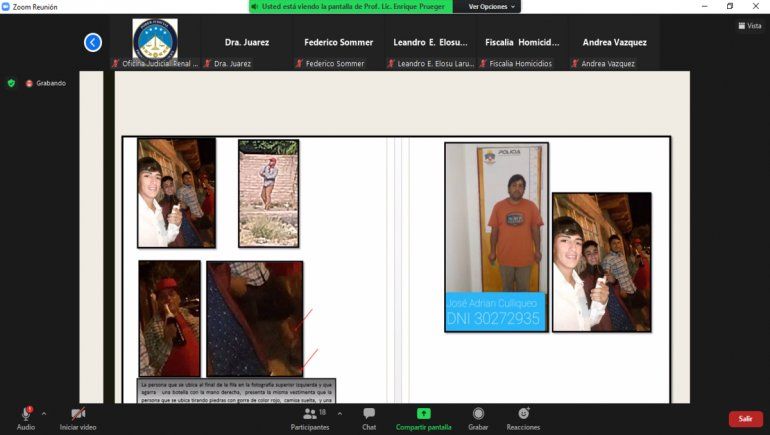Expand audio options caret next to Audio
Screen dimensions: 770x435
click(44, 413)
